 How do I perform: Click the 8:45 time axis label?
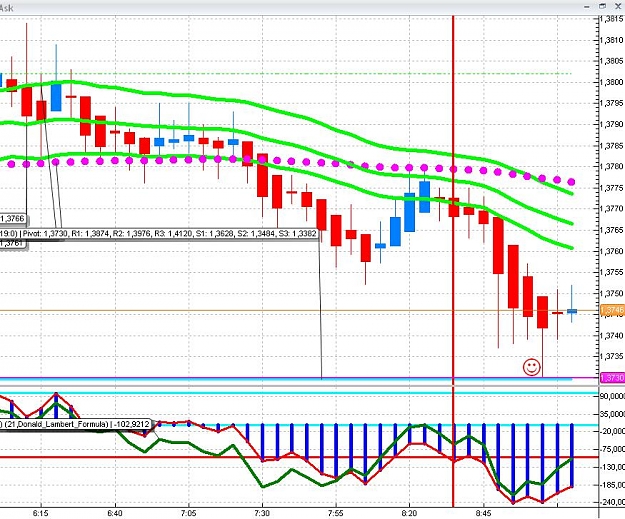(x=483, y=513)
